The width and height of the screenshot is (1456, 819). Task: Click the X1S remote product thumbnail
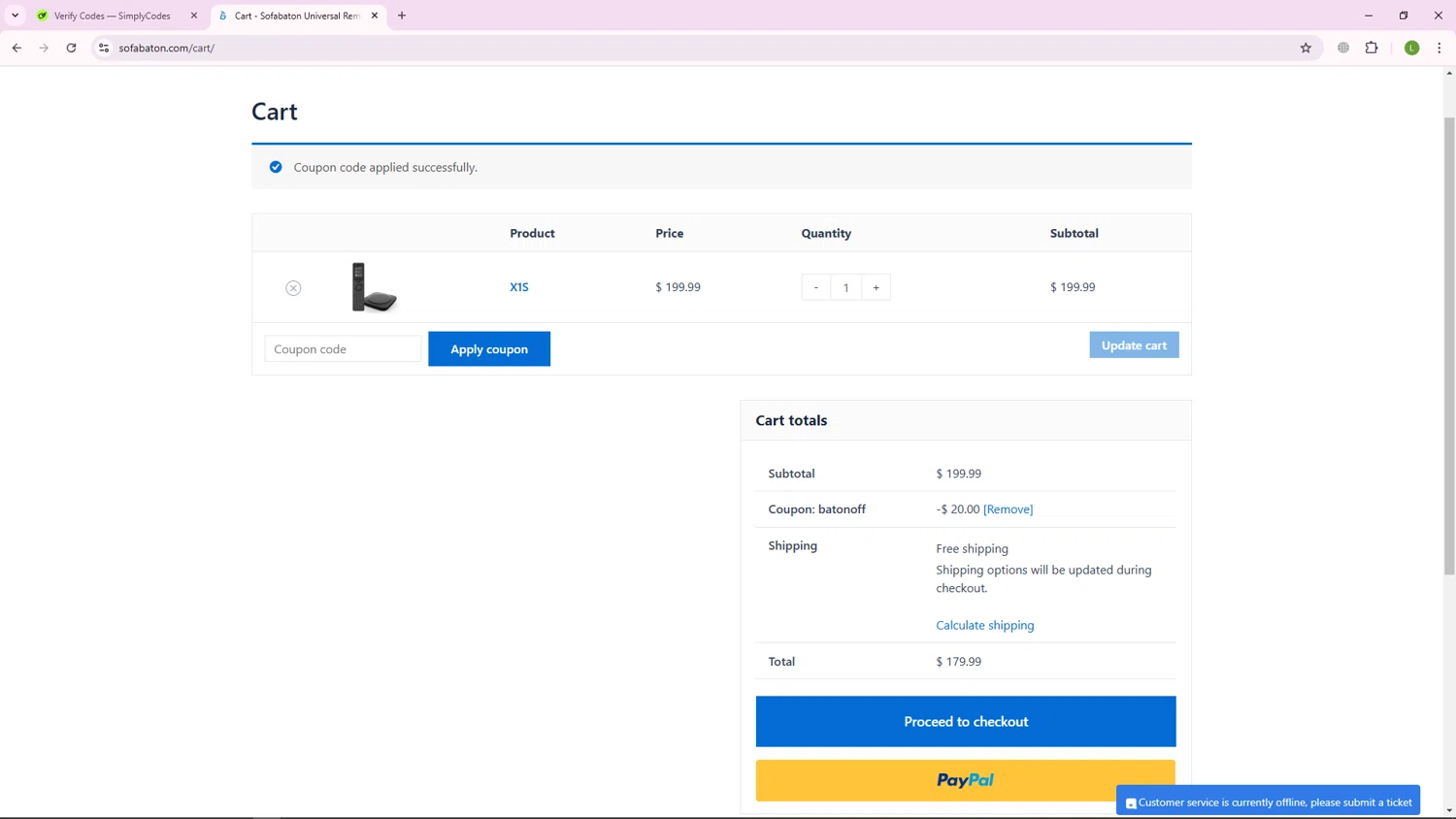pos(374,287)
